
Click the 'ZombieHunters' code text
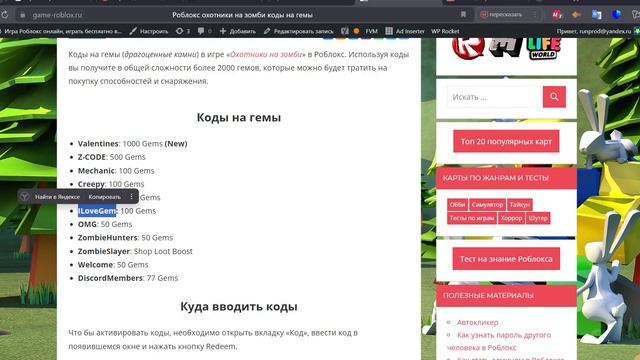tap(108, 238)
